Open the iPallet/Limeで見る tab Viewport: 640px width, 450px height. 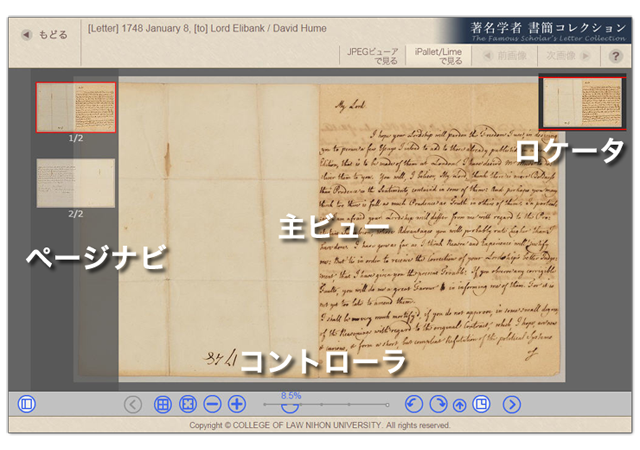click(x=437, y=55)
